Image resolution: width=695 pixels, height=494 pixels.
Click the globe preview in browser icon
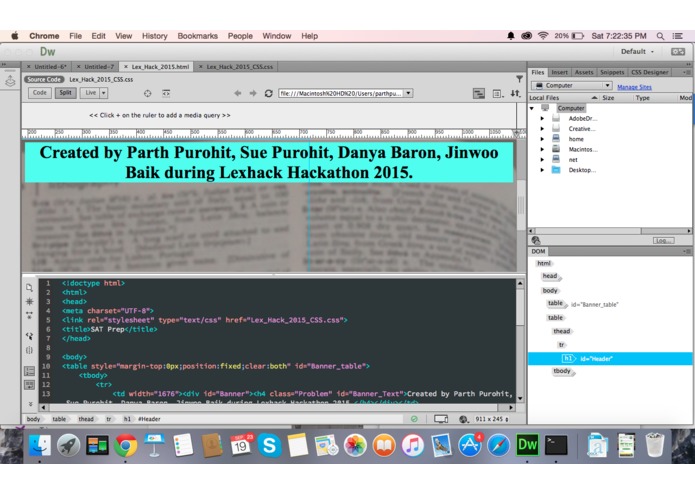pos(464,419)
